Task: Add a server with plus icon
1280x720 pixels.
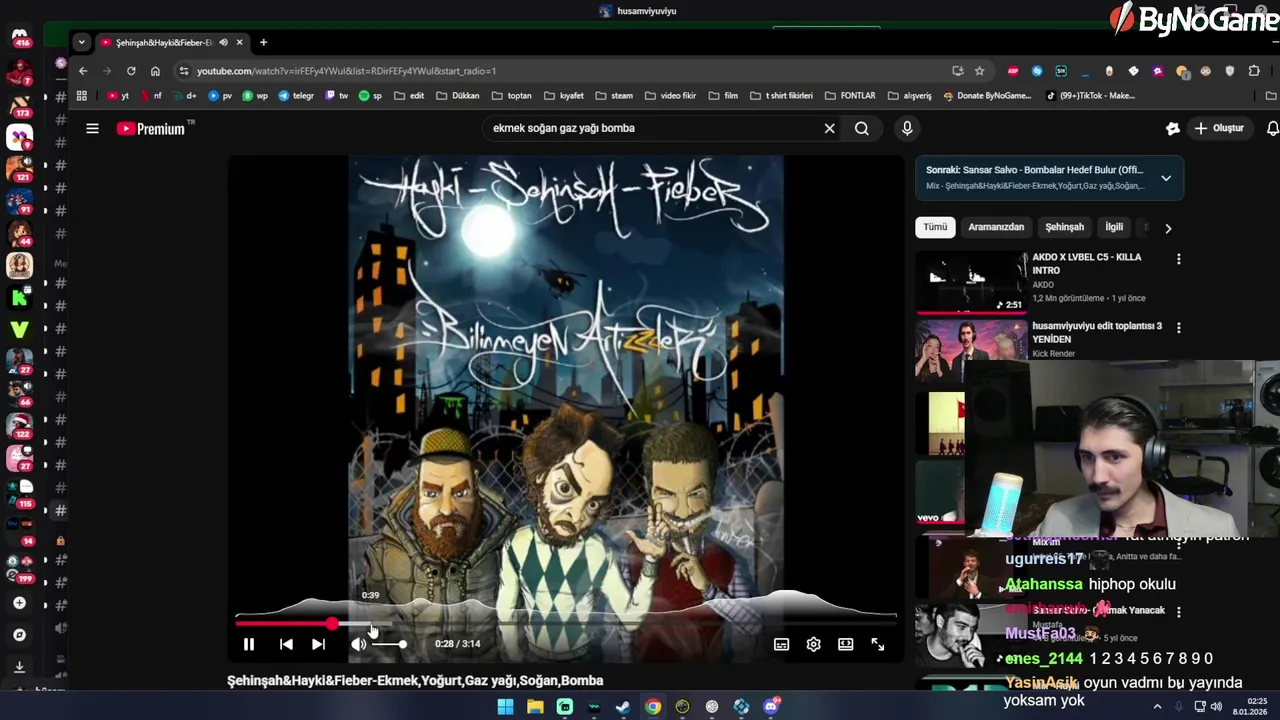Action: coord(19,603)
